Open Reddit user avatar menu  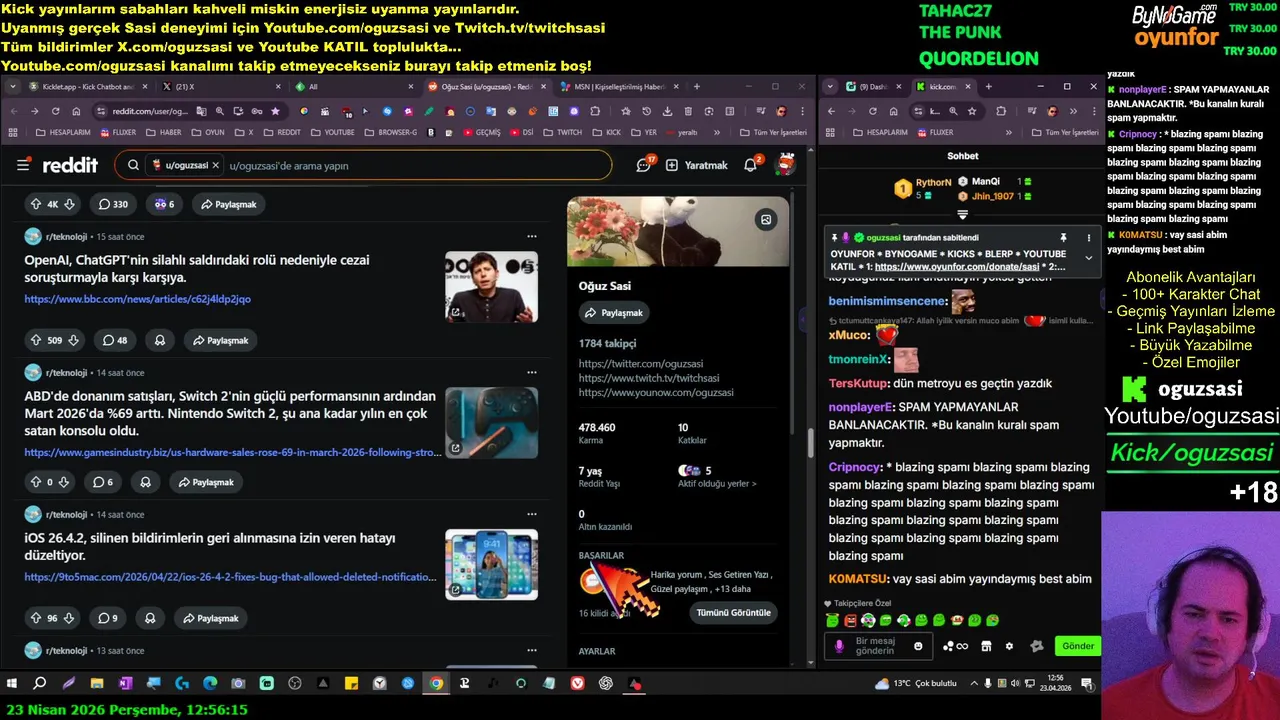pos(787,165)
